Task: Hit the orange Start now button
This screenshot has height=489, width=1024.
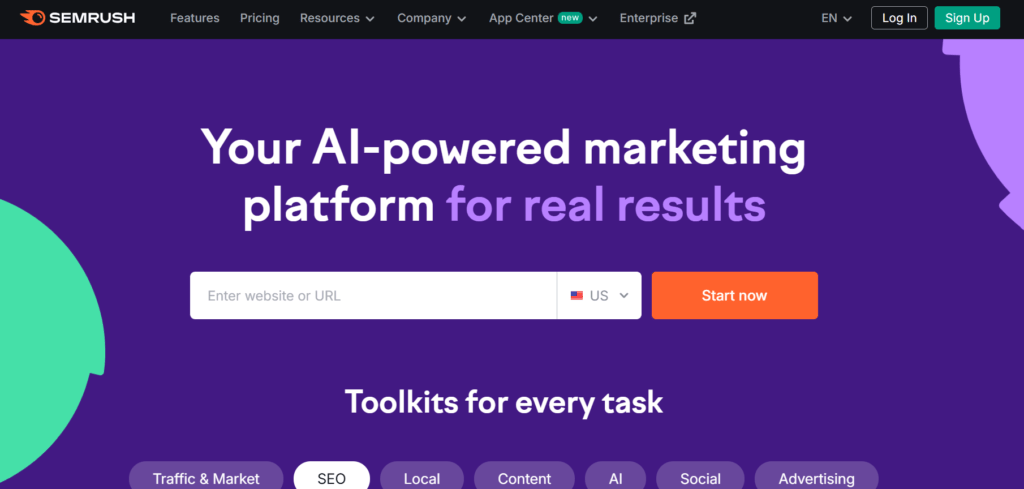Action: point(734,296)
